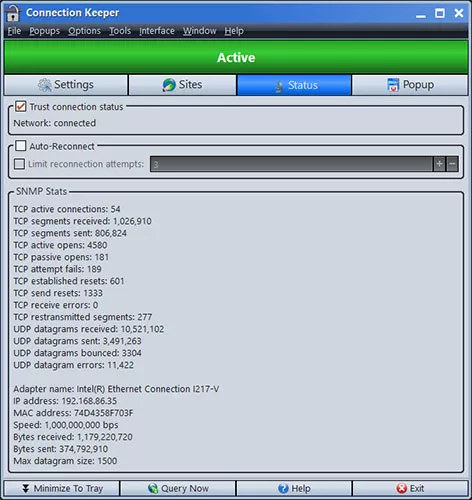Open the Tools menu
Screen dimensions: 472x500
pyautogui.click(x=120, y=31)
